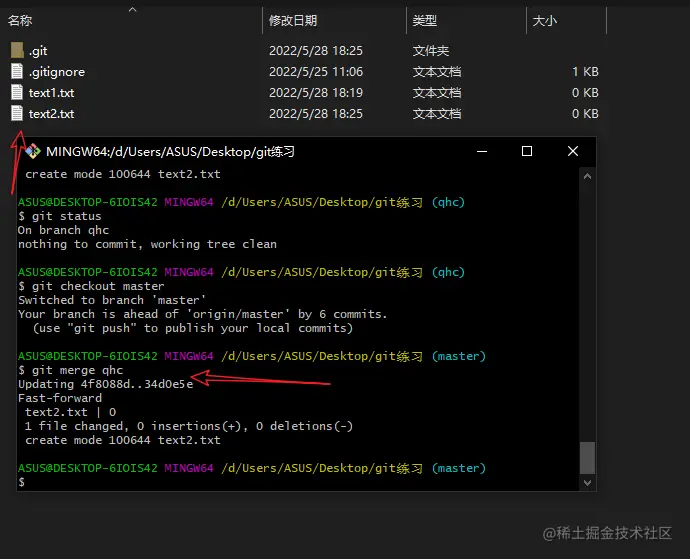Sort files by 修改日期 column header
This screenshot has width=690, height=559.
pos(293,20)
